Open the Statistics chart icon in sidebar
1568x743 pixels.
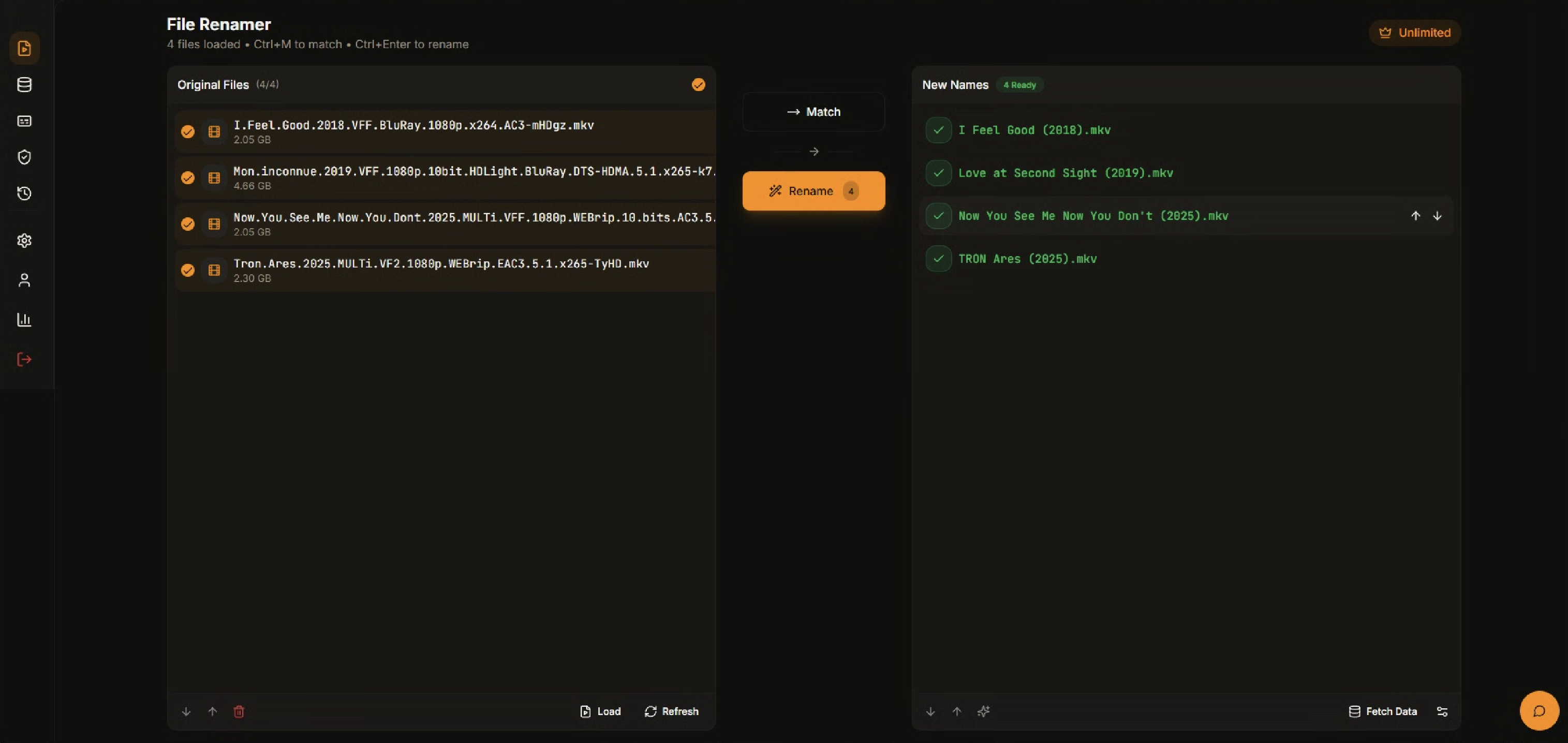tap(24, 319)
